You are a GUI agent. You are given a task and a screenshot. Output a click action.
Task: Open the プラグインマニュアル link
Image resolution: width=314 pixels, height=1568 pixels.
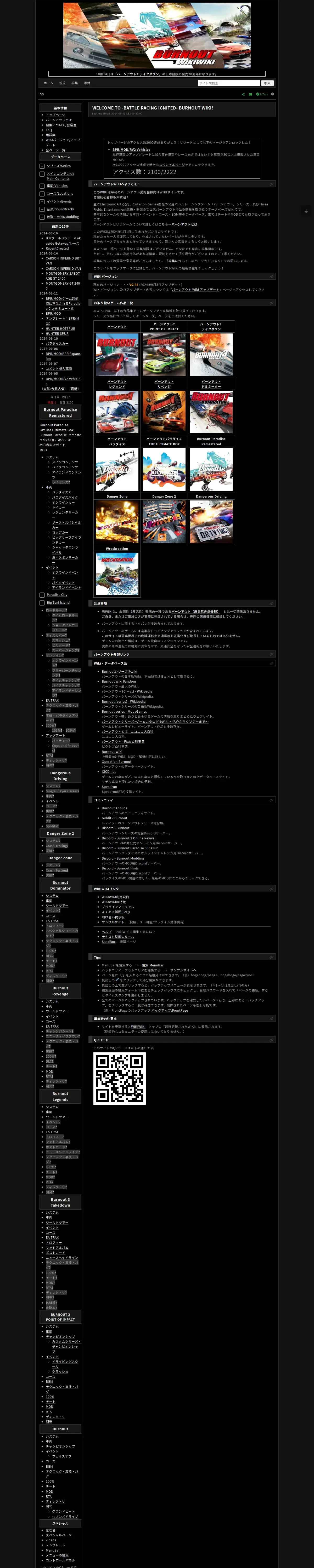[x=118, y=907]
